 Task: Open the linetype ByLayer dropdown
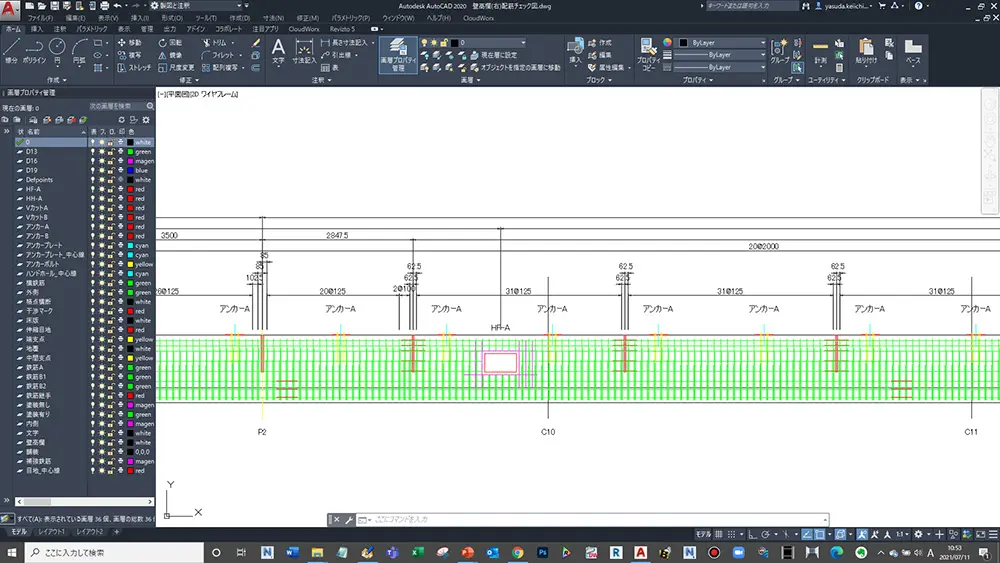[721, 67]
